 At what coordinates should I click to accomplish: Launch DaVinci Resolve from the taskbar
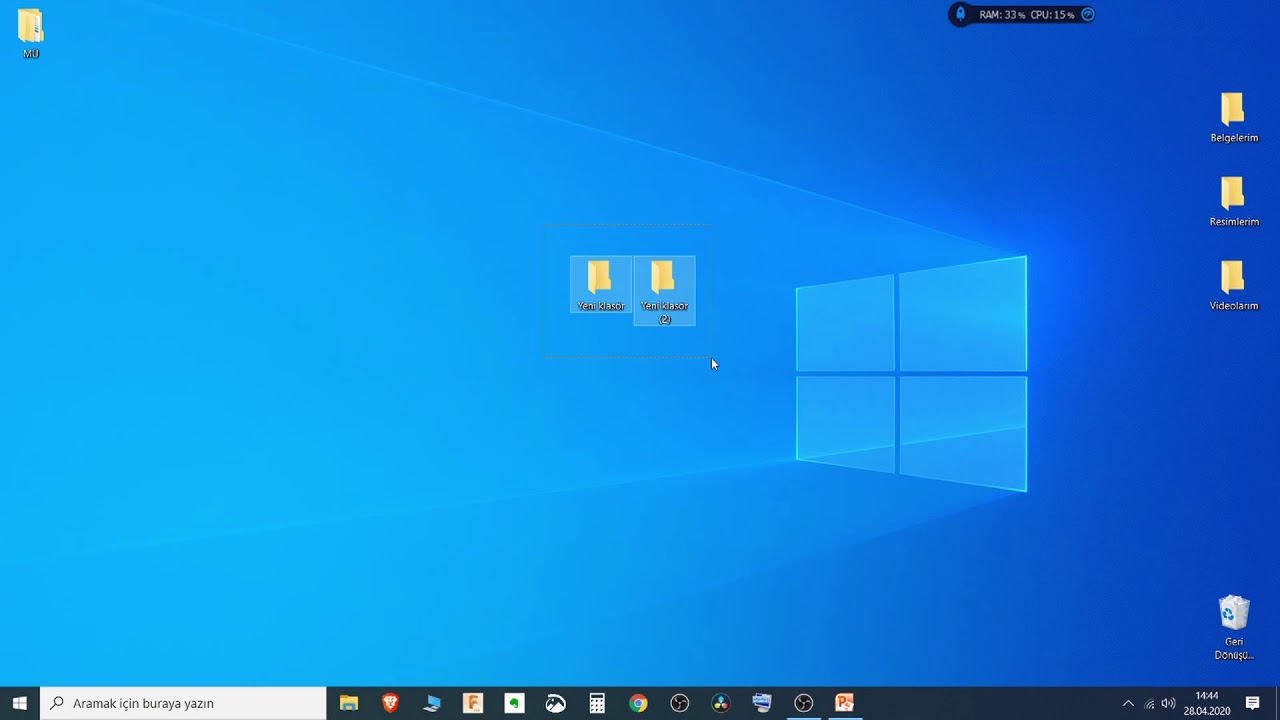721,703
